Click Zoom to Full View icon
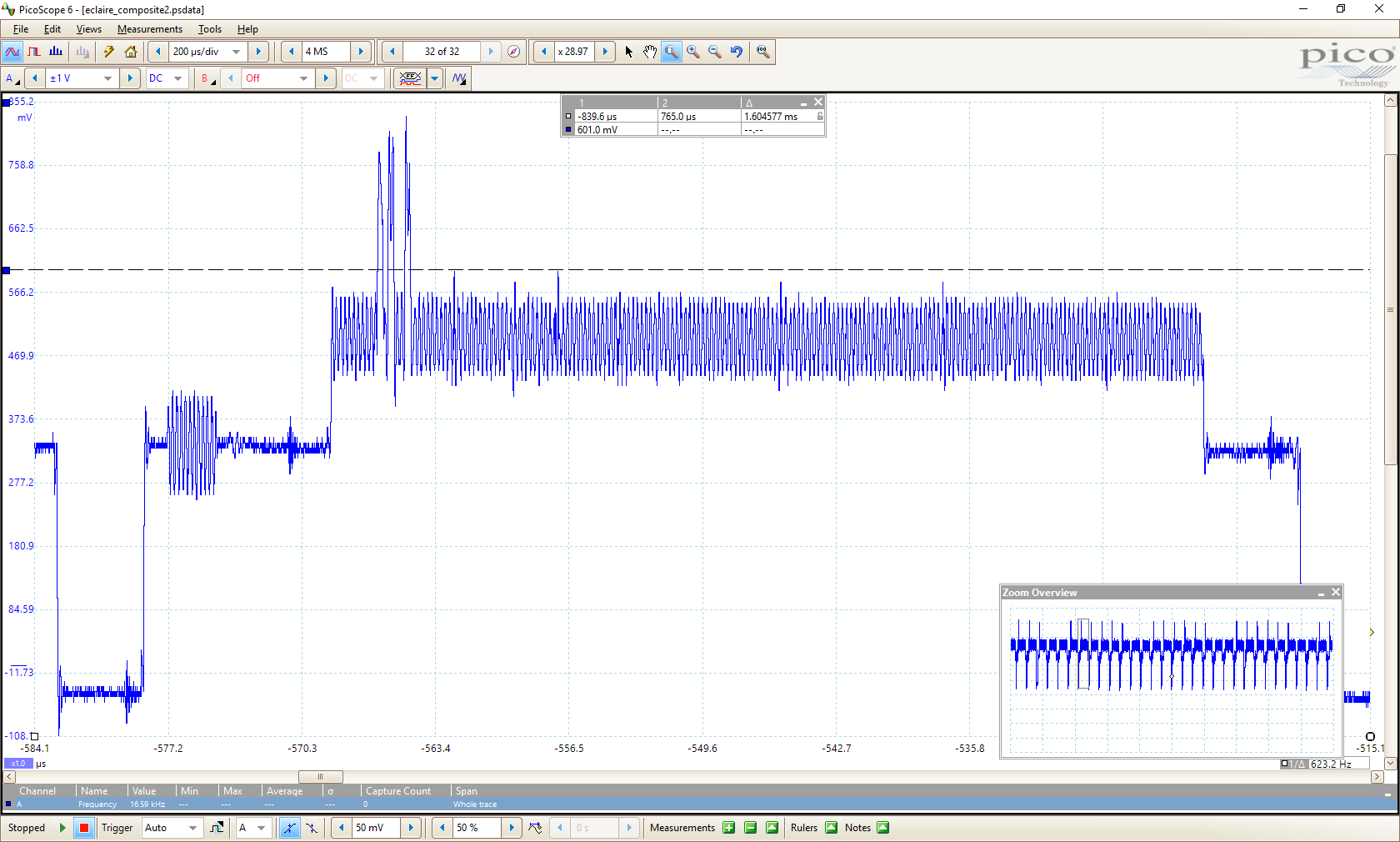 point(762,52)
